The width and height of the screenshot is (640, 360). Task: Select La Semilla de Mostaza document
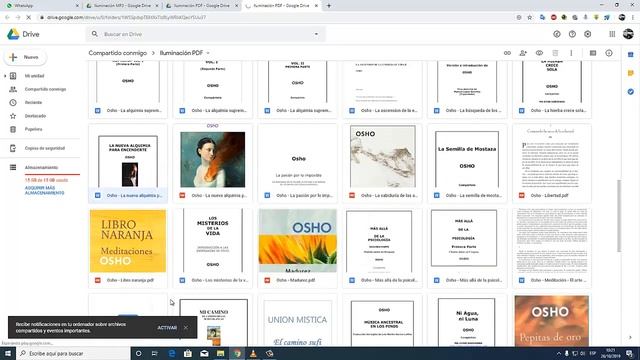467,163
